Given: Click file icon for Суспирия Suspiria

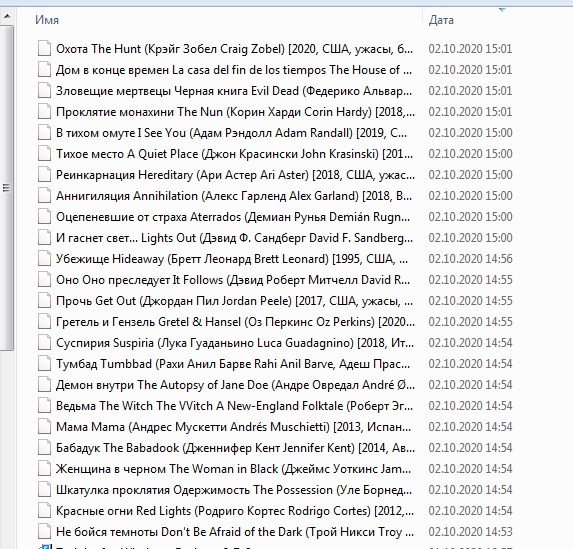Looking at the screenshot, I should click(45, 343).
